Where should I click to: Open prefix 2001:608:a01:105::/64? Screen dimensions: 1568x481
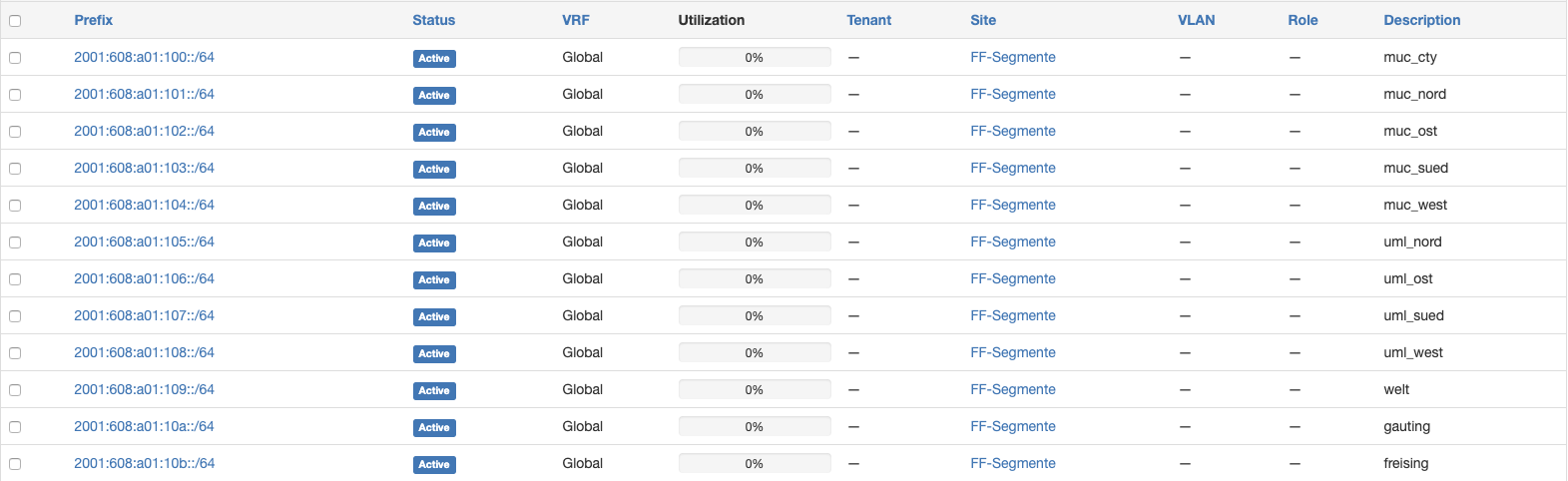[x=144, y=241]
